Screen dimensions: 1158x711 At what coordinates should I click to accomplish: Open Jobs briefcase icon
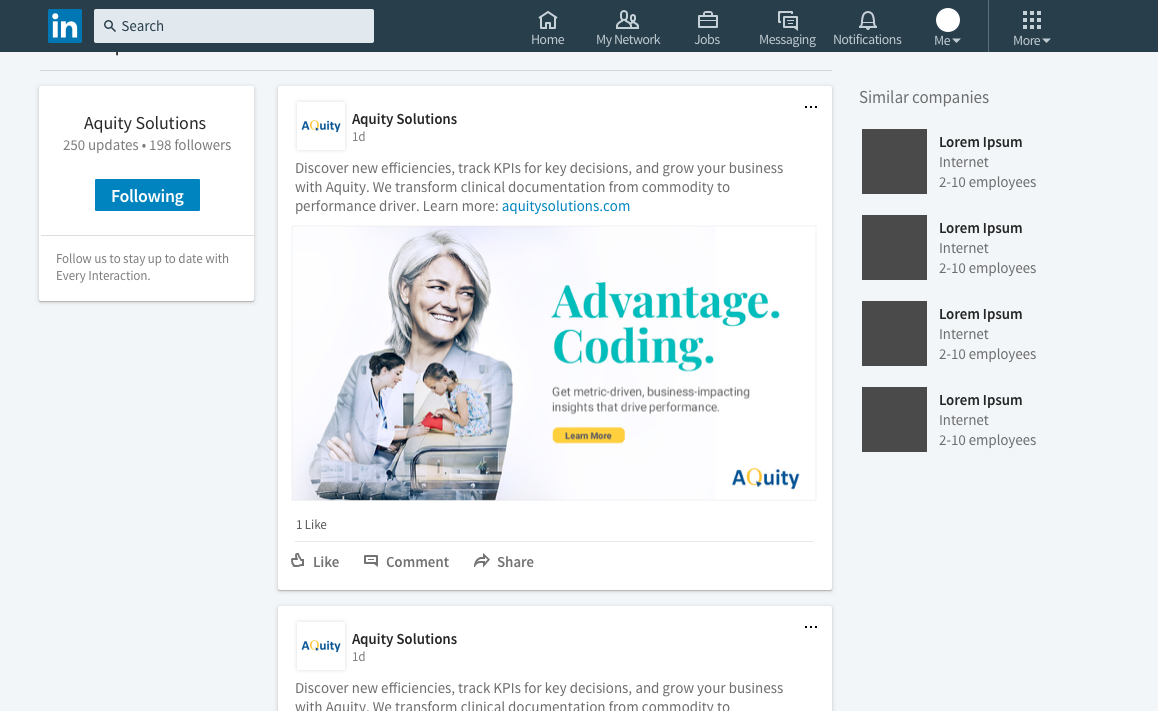click(707, 19)
